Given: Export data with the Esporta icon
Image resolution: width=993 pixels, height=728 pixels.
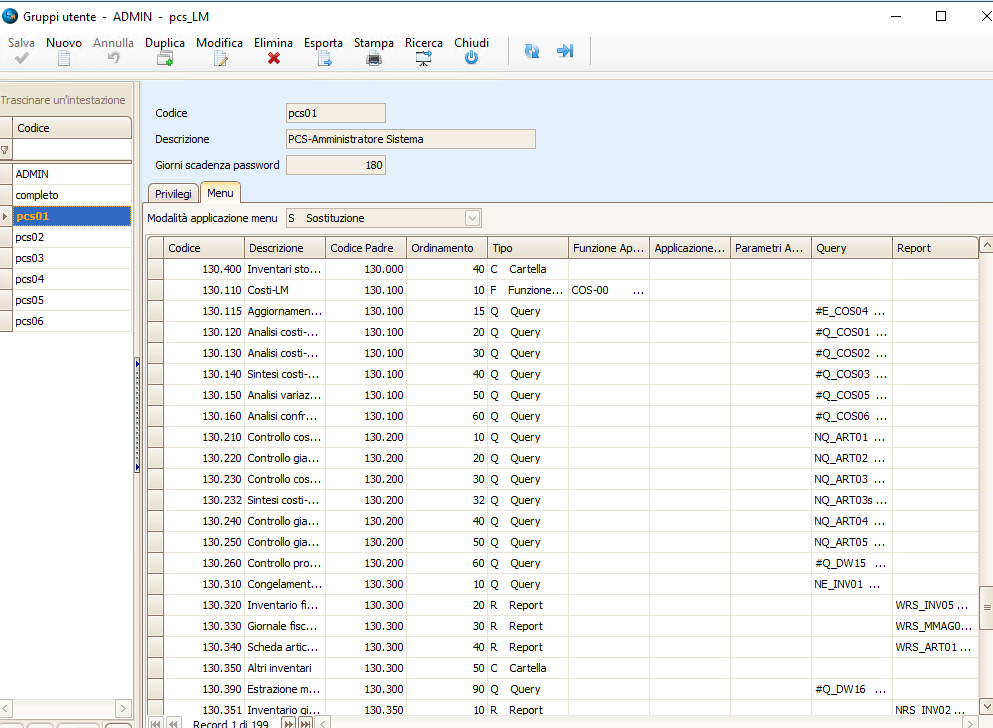Looking at the screenshot, I should pos(323,58).
